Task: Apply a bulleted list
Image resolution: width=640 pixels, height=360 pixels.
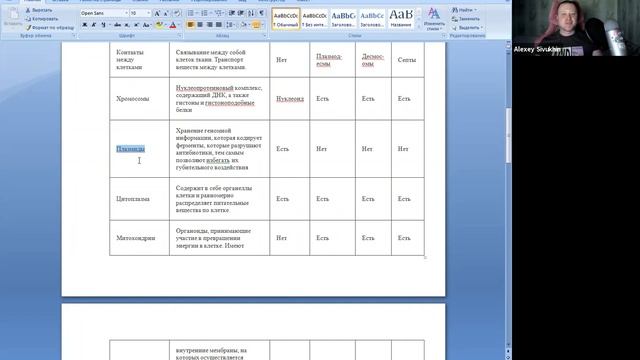Action: pos(192,13)
